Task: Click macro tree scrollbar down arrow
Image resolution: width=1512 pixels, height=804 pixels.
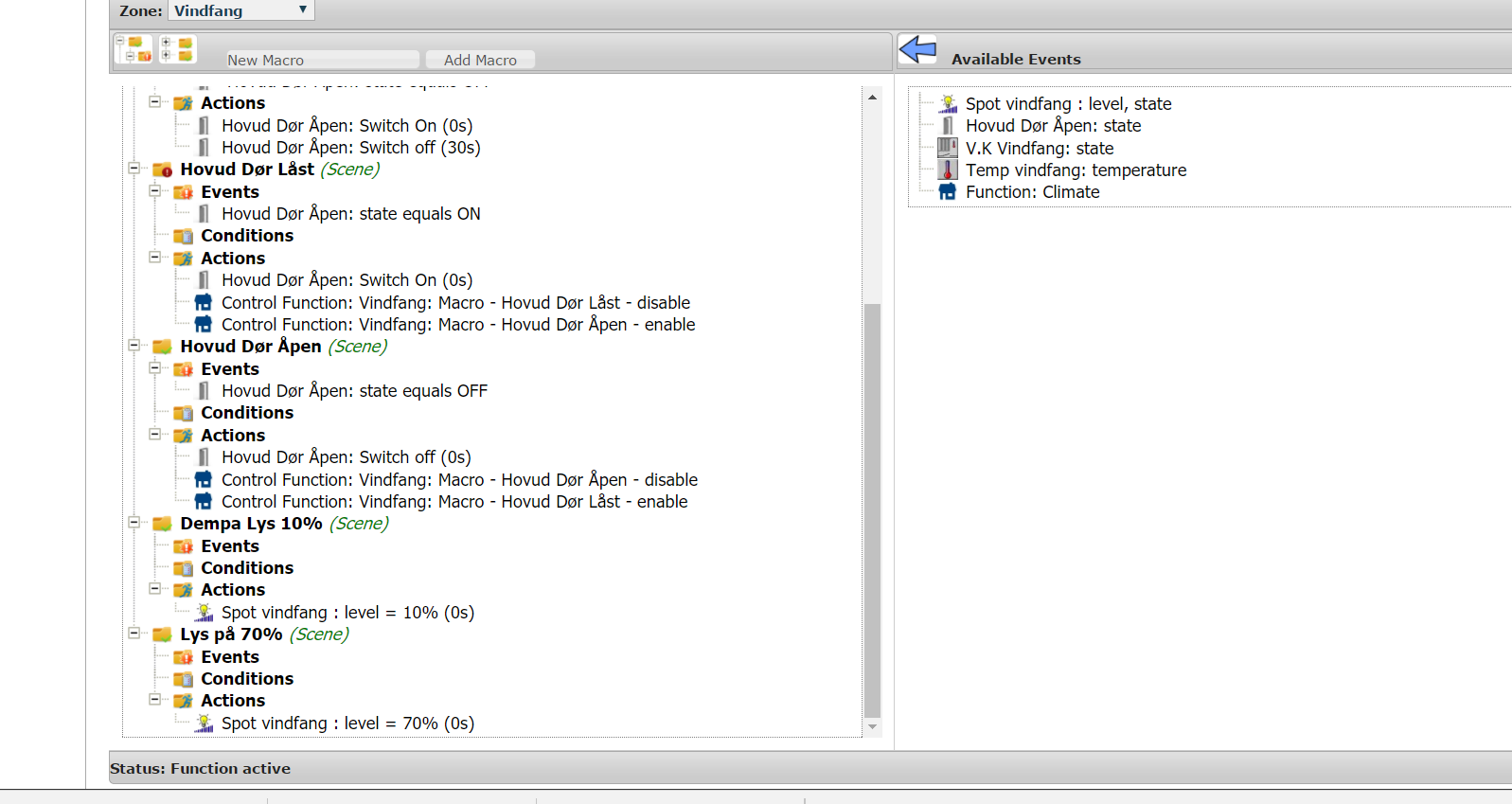Action: pyautogui.click(x=872, y=727)
